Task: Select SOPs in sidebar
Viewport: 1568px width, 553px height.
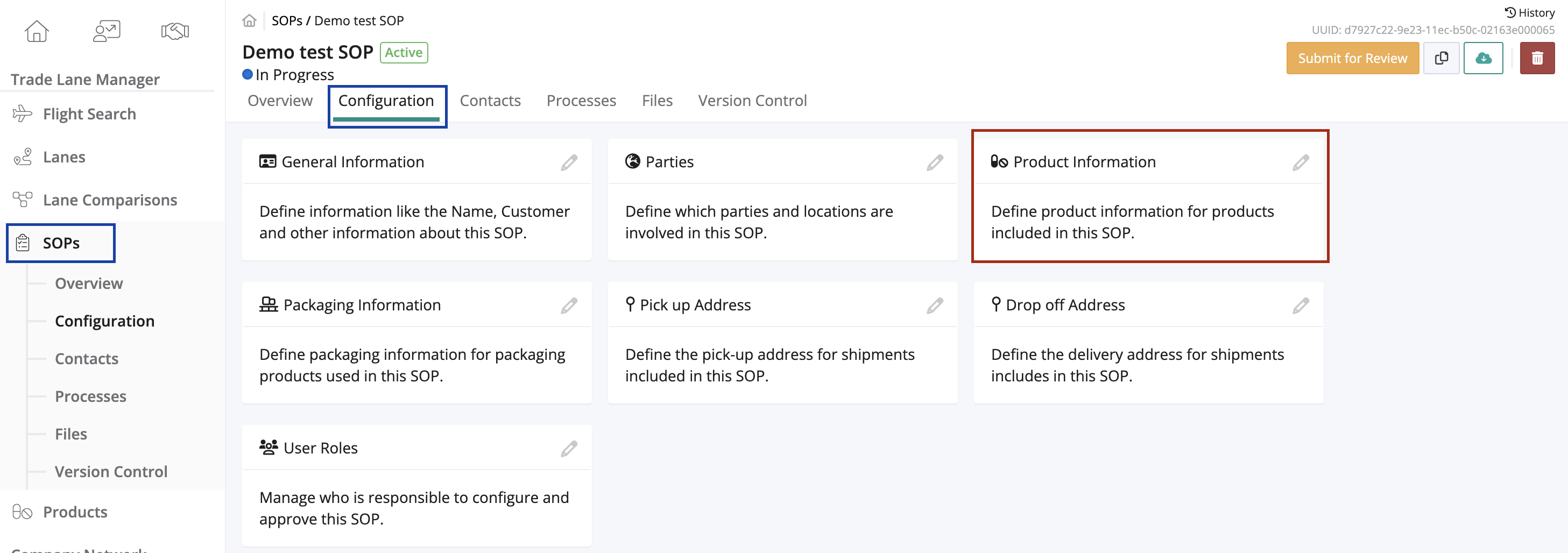Action: (x=61, y=243)
